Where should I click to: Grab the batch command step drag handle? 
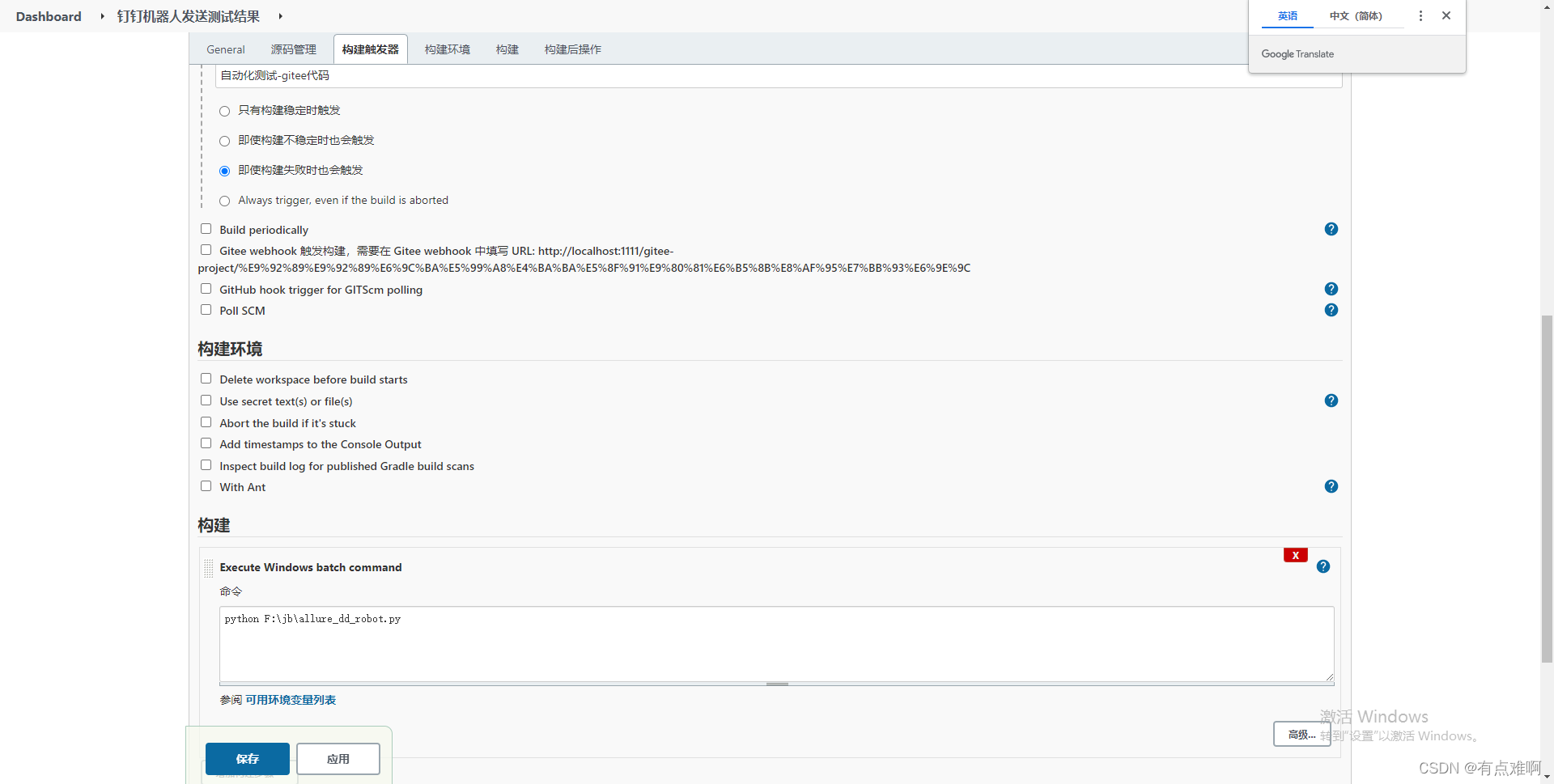pyautogui.click(x=209, y=568)
